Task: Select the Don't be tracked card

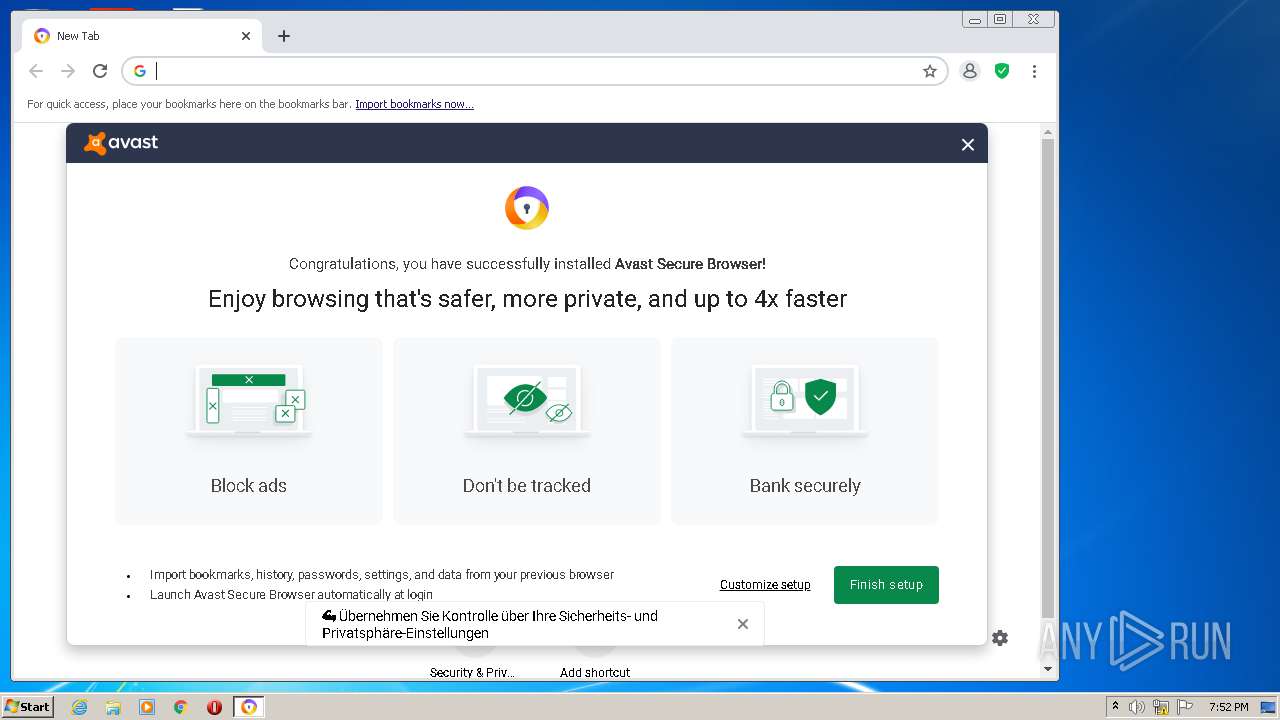Action: point(527,431)
